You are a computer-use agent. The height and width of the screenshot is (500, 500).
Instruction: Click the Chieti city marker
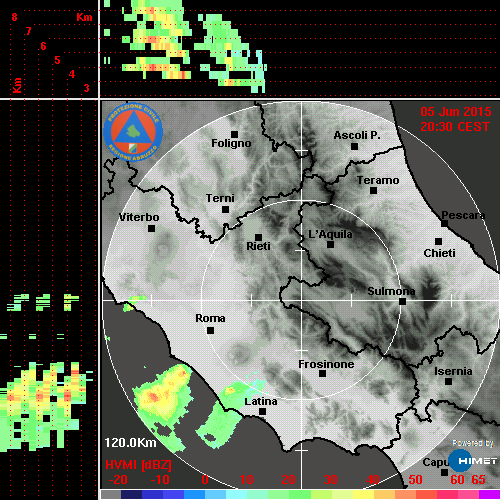tap(439, 241)
